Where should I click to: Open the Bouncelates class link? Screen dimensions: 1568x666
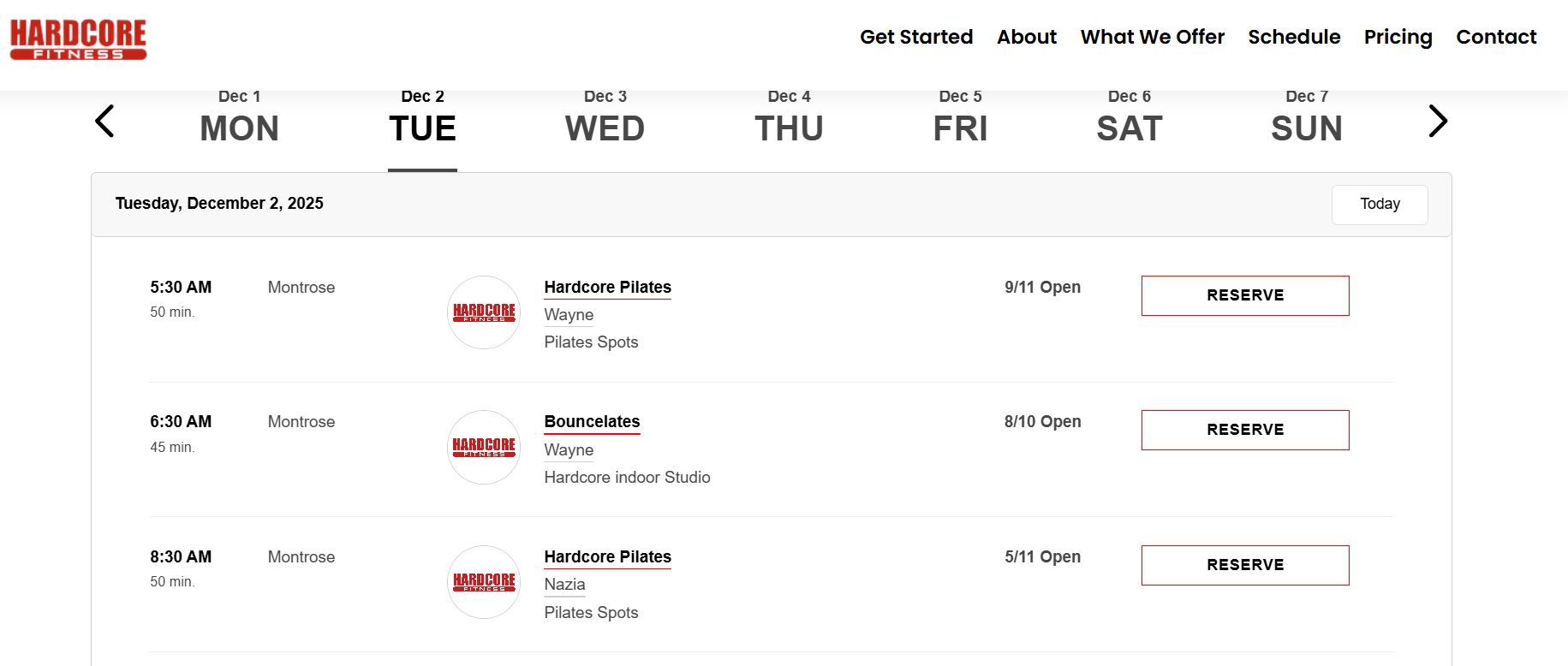click(592, 422)
